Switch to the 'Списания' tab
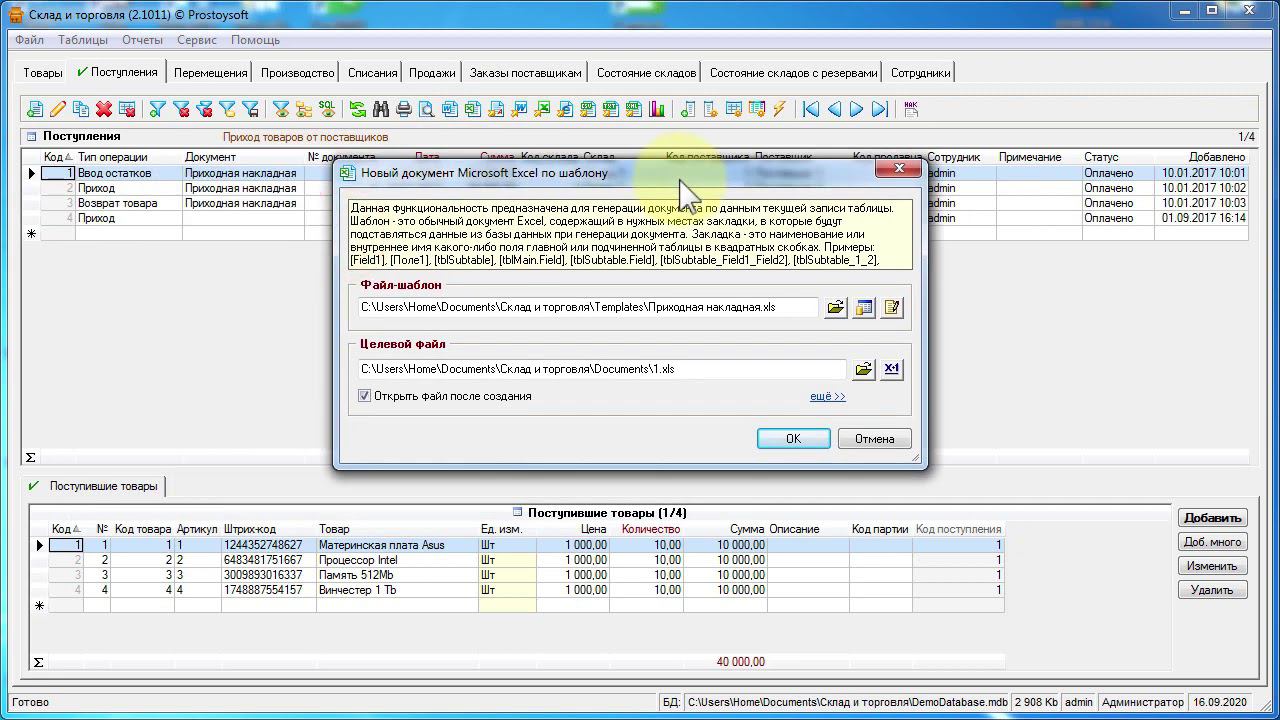 pyautogui.click(x=372, y=73)
